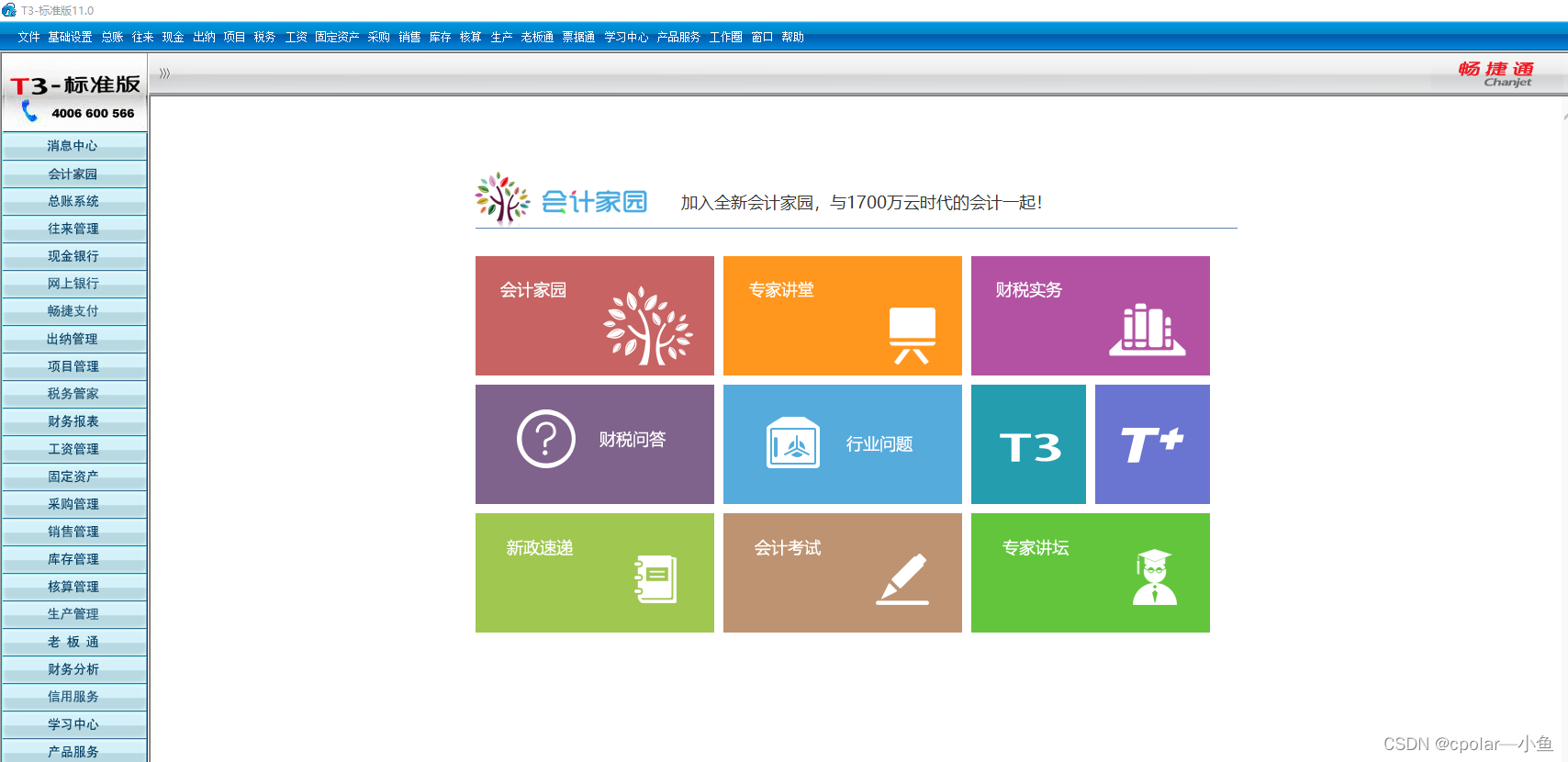The image size is (1568, 762).
Task: Select 现金银行 in the sidebar
Action: 74,256
